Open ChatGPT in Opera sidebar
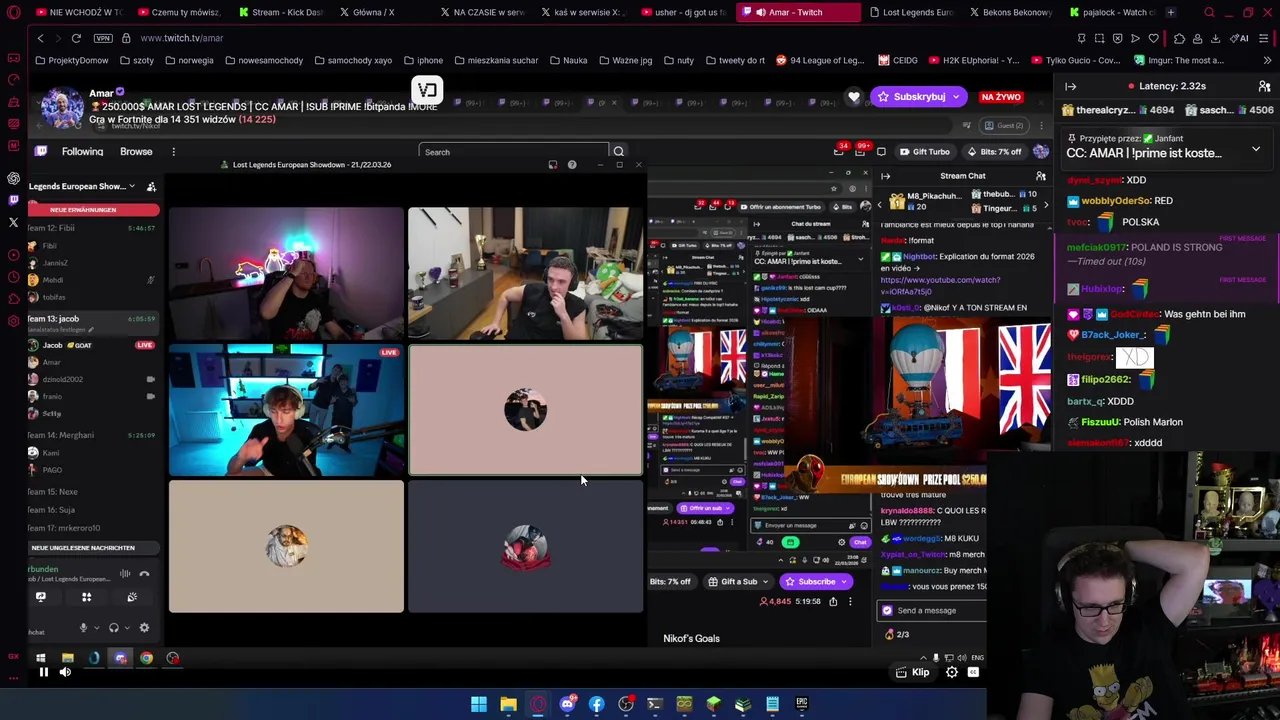The height and width of the screenshot is (720, 1280). [13, 178]
